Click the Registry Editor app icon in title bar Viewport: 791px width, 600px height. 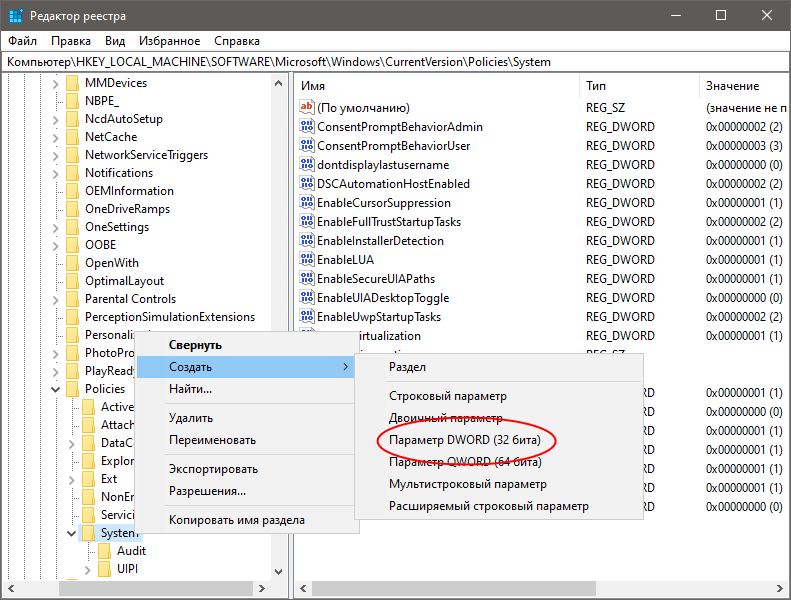click(x=14, y=15)
